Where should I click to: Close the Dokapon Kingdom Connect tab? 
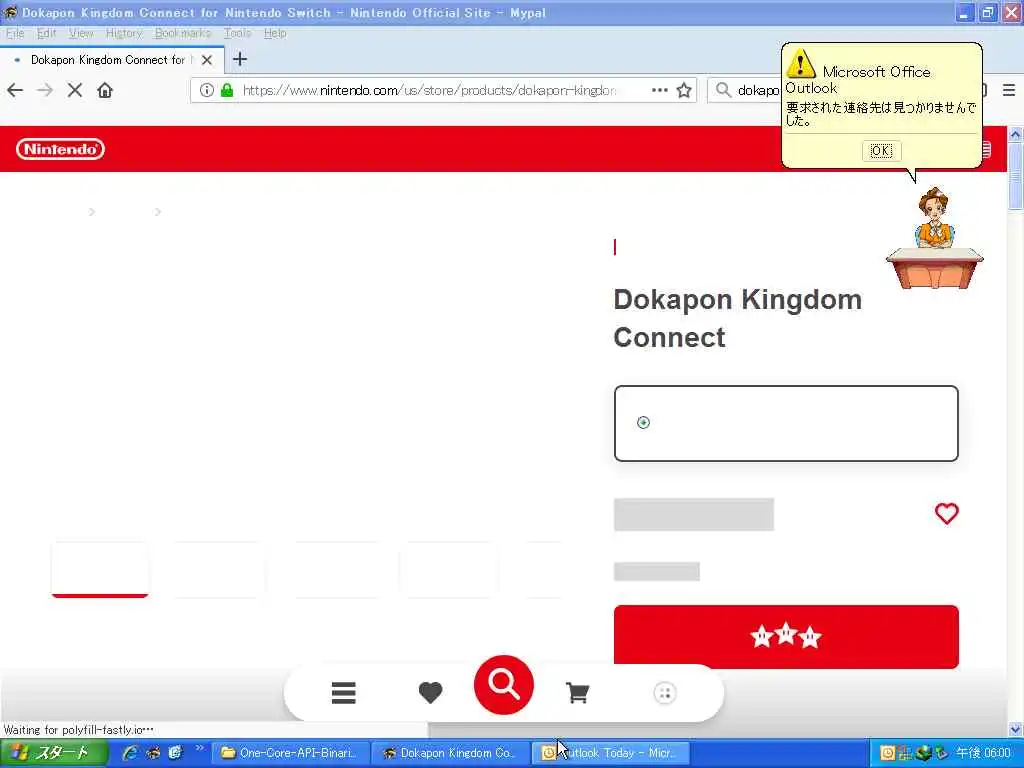[207, 60]
